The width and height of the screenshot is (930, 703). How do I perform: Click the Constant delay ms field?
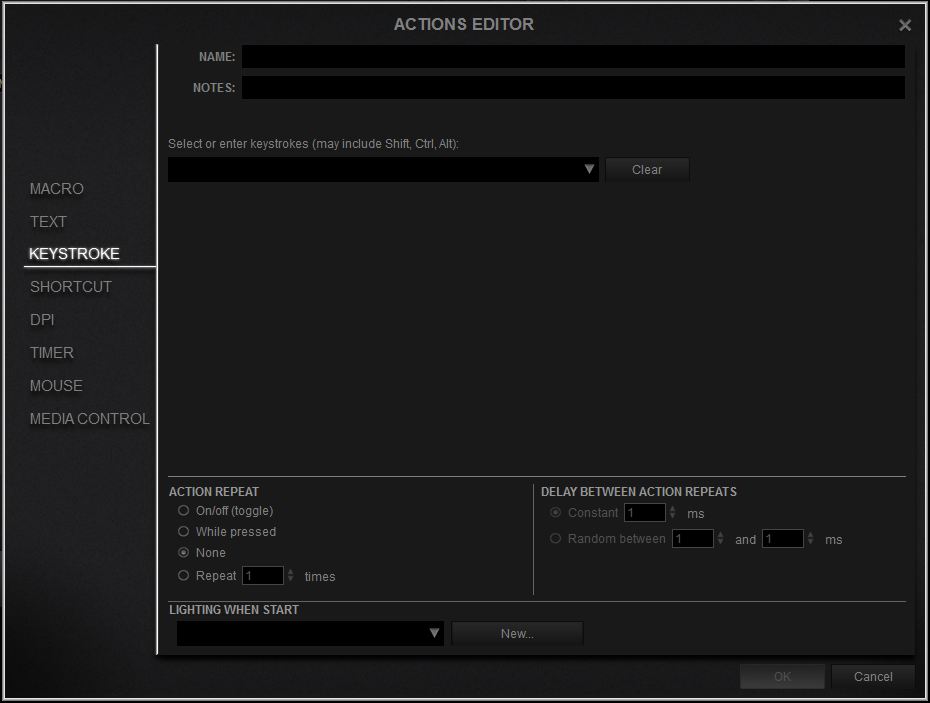[x=645, y=513]
